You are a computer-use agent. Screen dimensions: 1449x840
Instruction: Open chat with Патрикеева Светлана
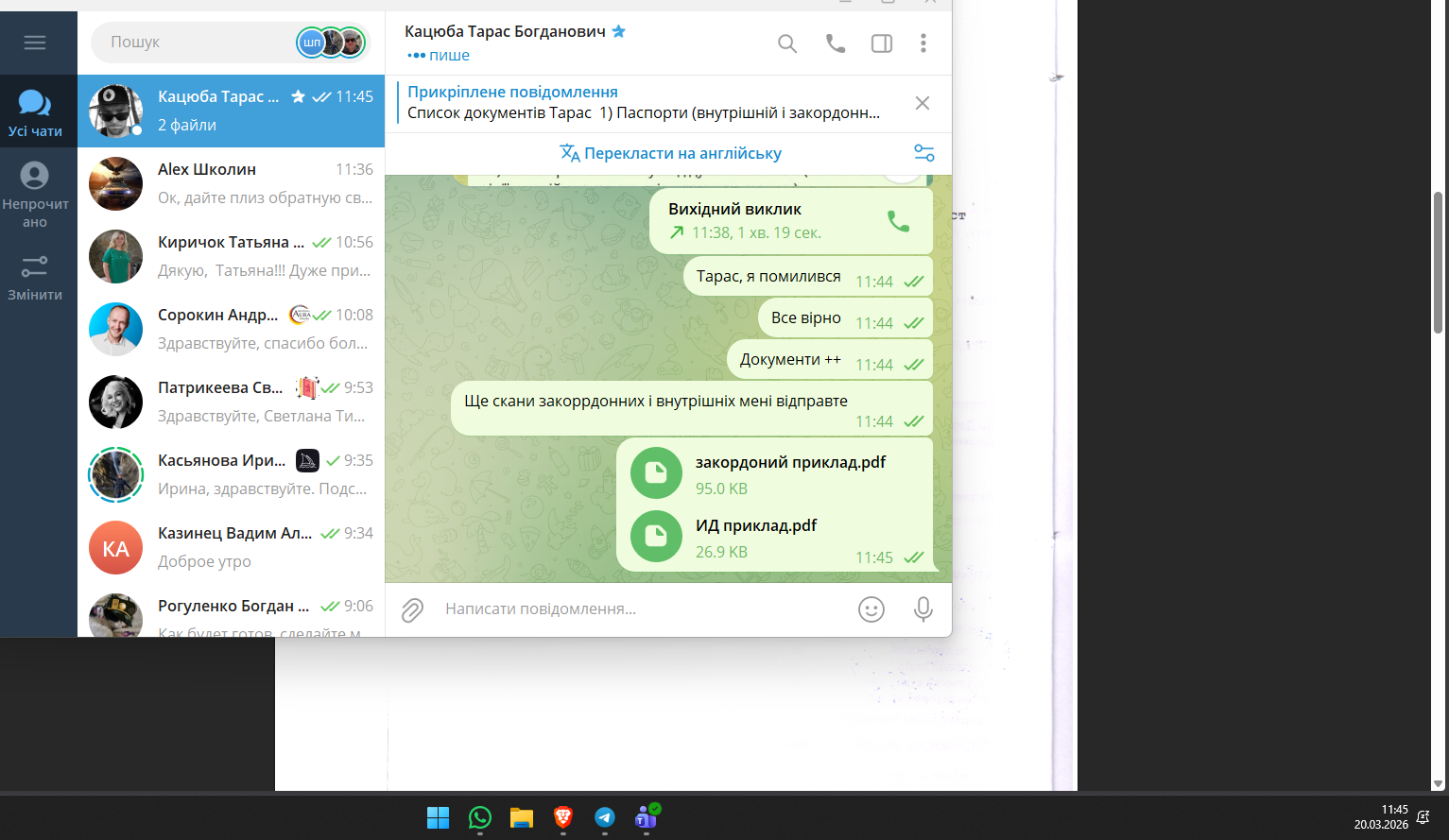(232, 402)
